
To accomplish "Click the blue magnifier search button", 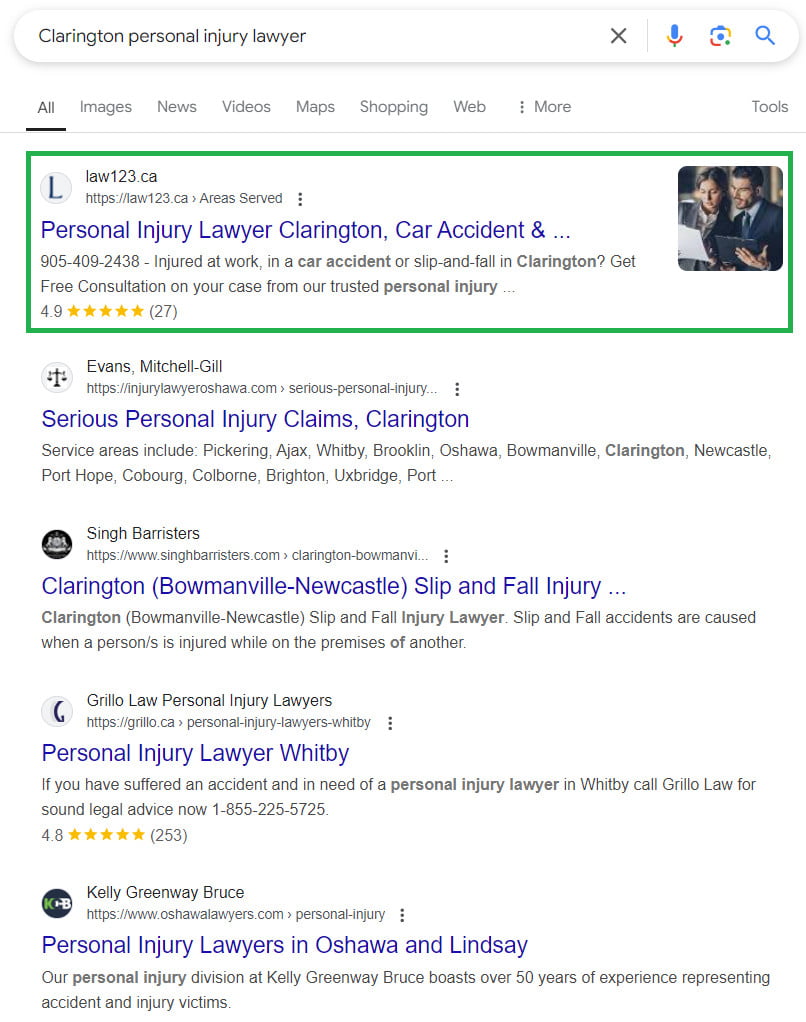I will pos(765,36).
